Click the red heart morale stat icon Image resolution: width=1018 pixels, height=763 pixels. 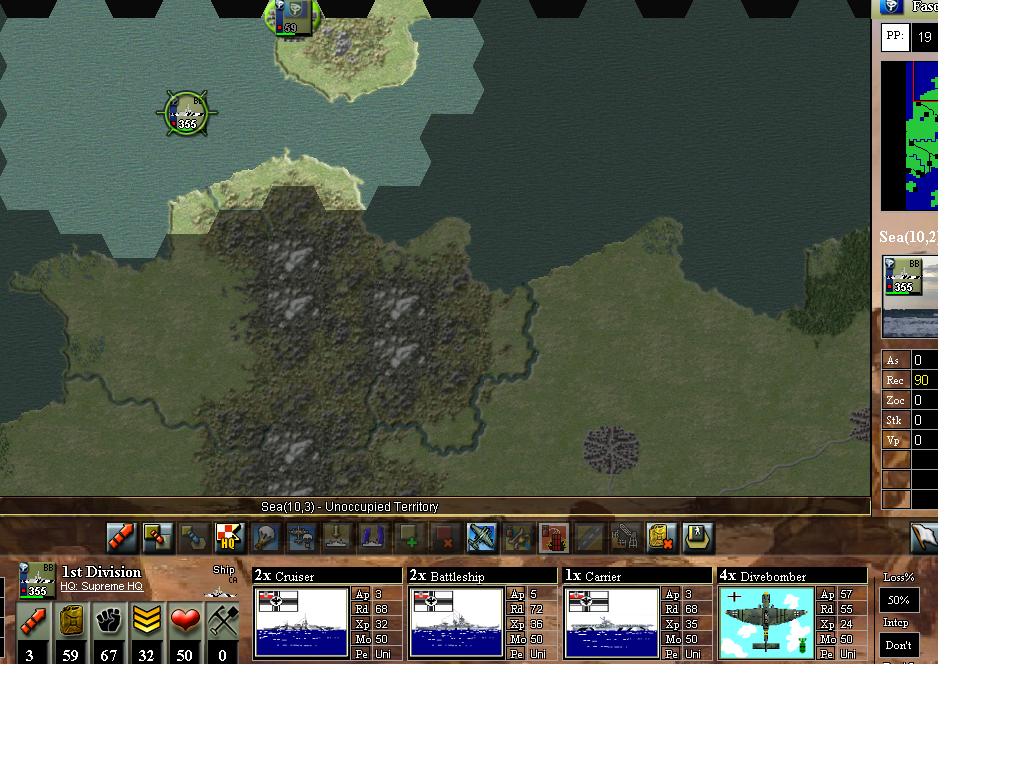point(184,621)
